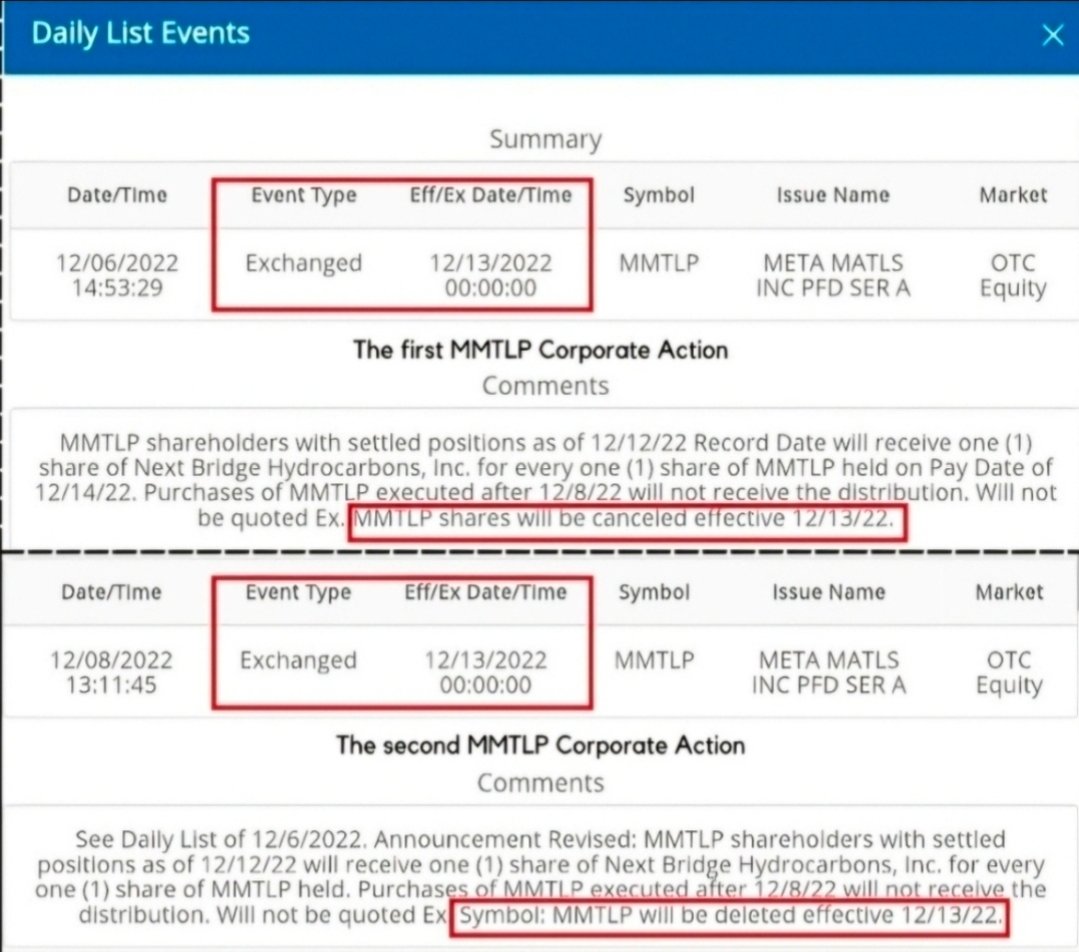Click Market header in first table
The height and width of the screenshot is (952, 1079).
tap(1013, 195)
